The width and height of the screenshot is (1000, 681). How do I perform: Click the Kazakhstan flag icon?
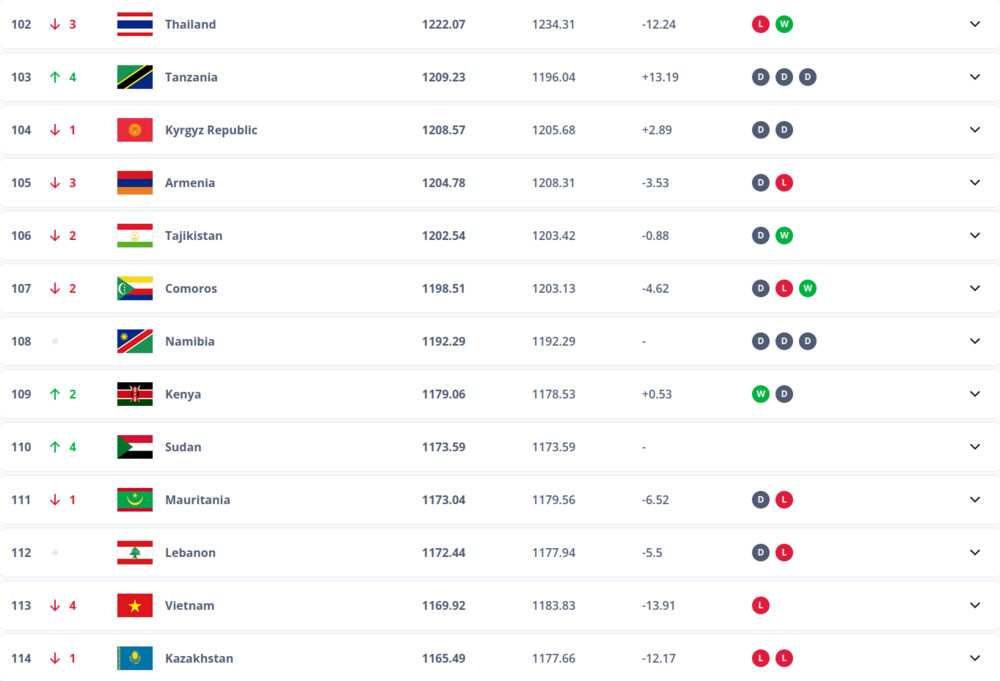pyautogui.click(x=135, y=658)
